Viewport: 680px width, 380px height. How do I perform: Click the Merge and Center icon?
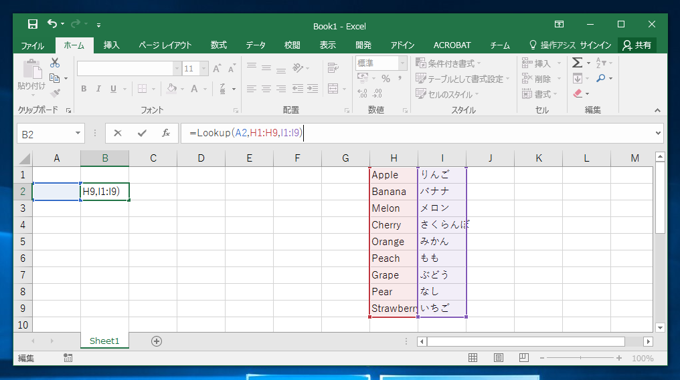coord(333,89)
